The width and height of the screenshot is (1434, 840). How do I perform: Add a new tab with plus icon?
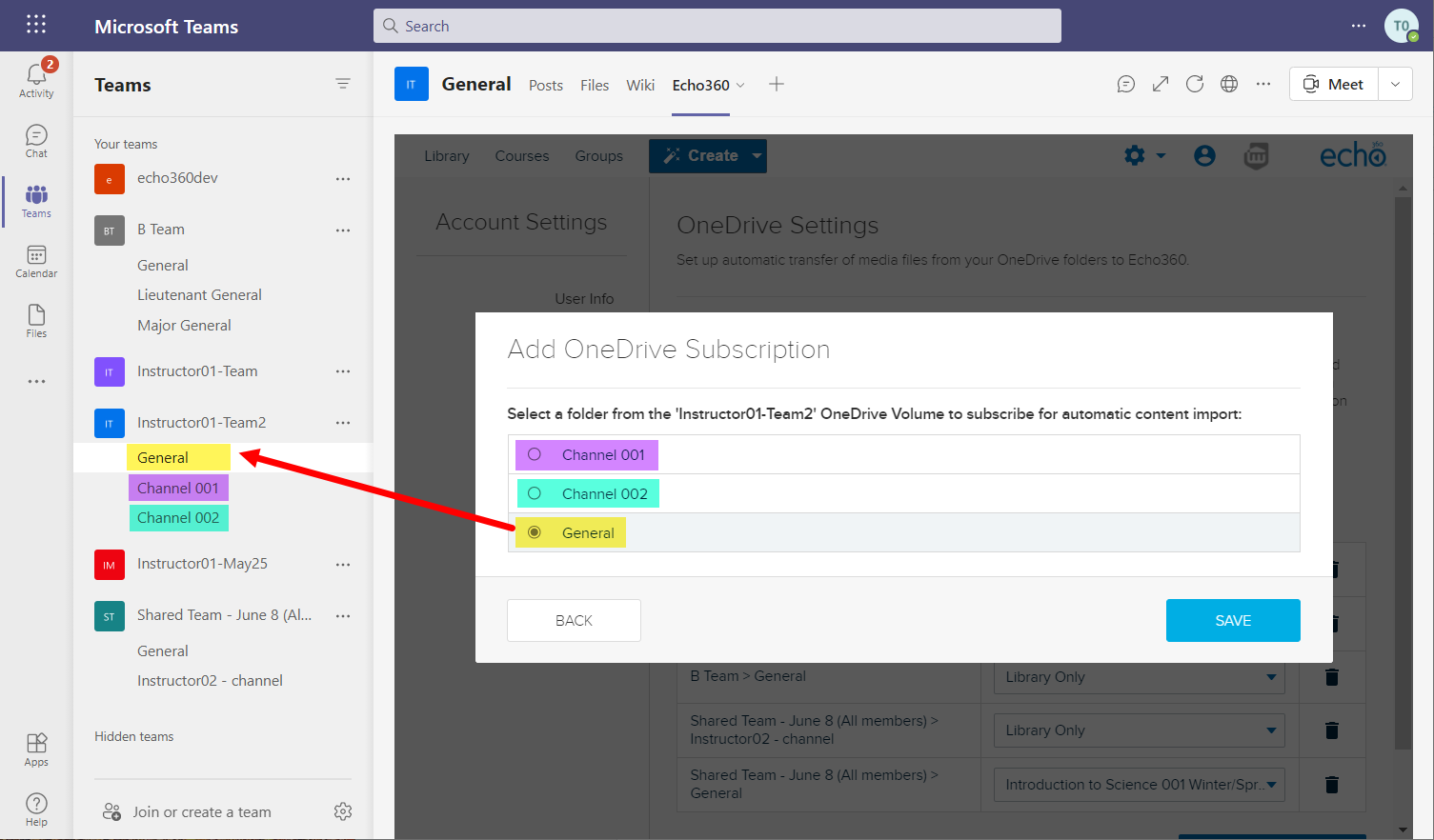pyautogui.click(x=777, y=84)
